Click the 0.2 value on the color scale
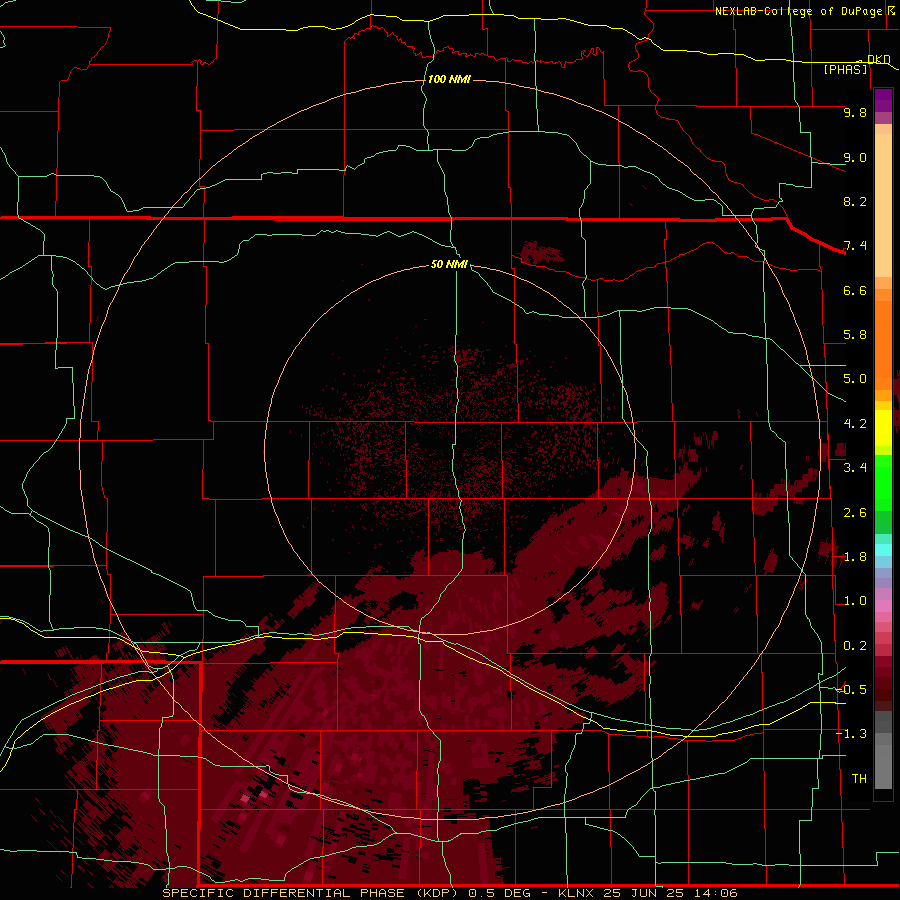Viewport: 900px width, 900px height. [x=855, y=646]
